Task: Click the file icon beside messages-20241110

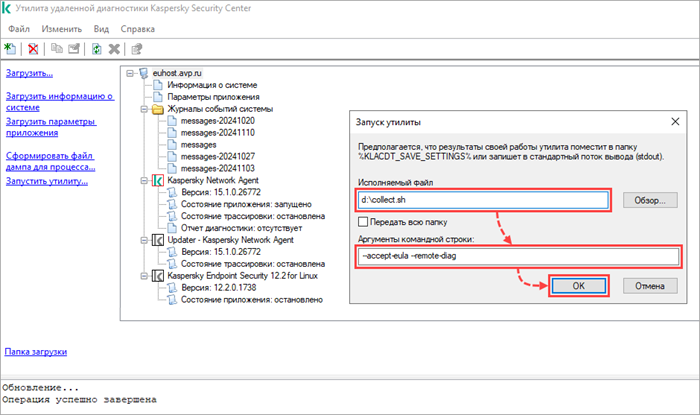Action: (x=172, y=133)
